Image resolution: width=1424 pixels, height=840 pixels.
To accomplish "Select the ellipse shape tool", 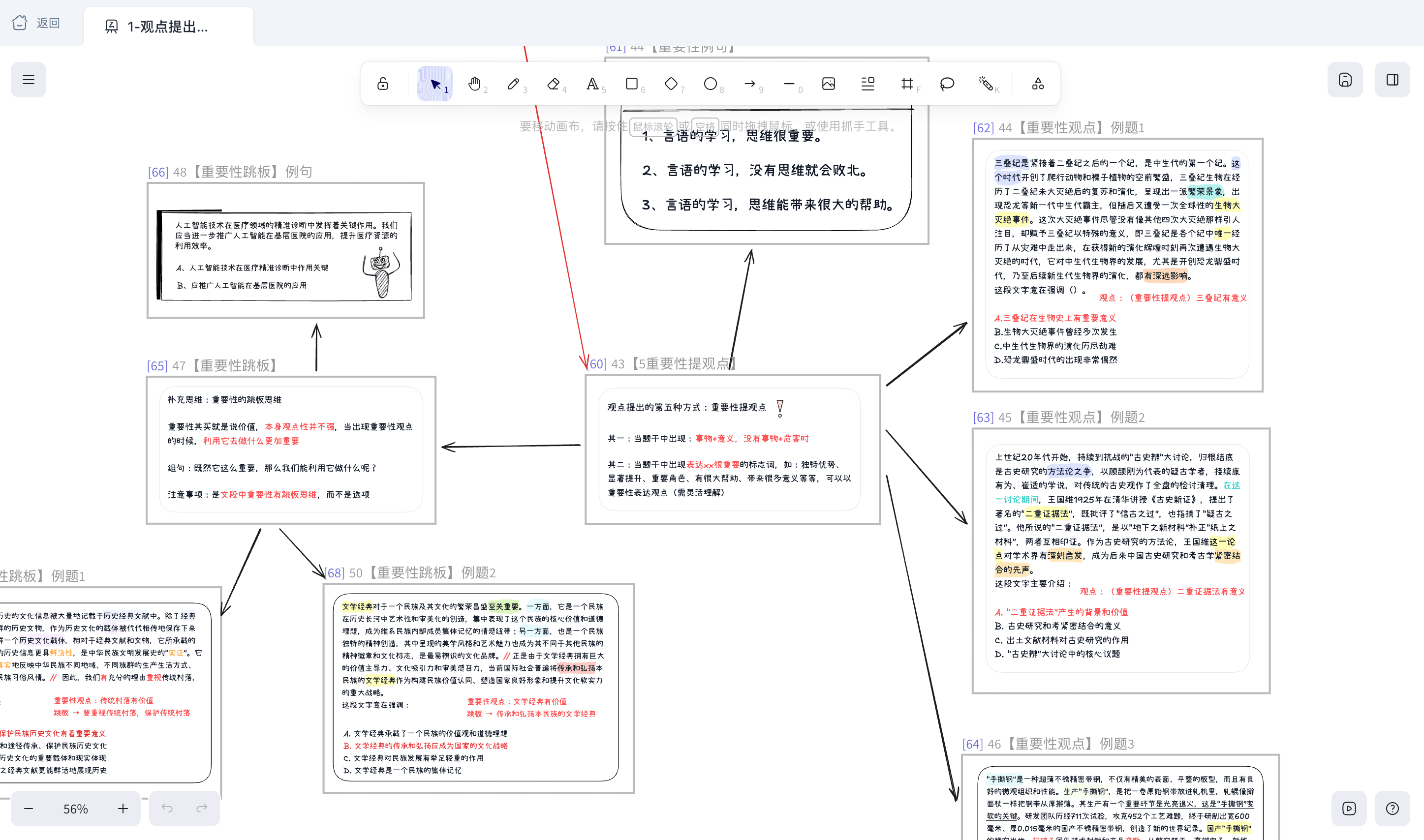I will 711,84.
